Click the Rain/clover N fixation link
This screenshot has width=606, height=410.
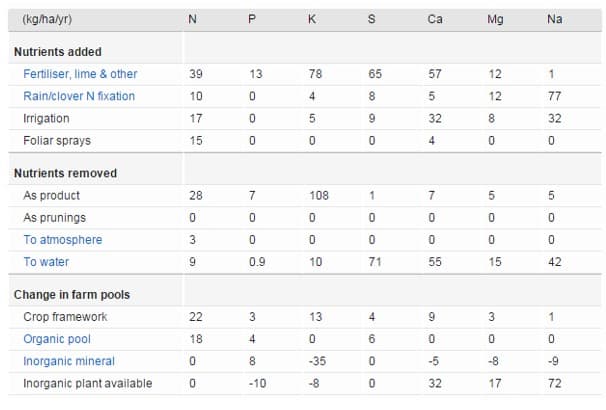coord(79,96)
